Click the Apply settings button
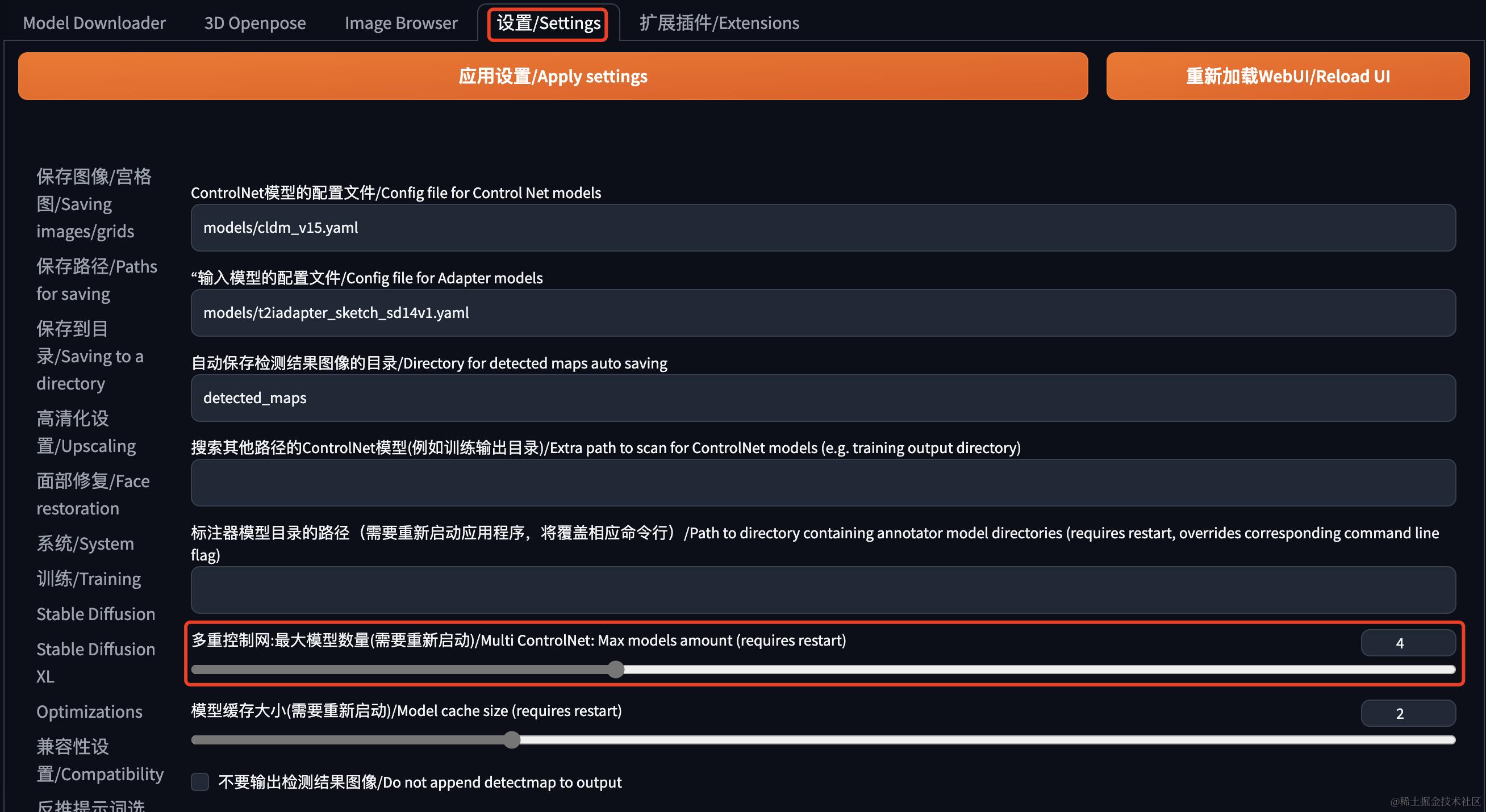Viewport: 1486px width, 812px height. pyautogui.click(x=553, y=76)
